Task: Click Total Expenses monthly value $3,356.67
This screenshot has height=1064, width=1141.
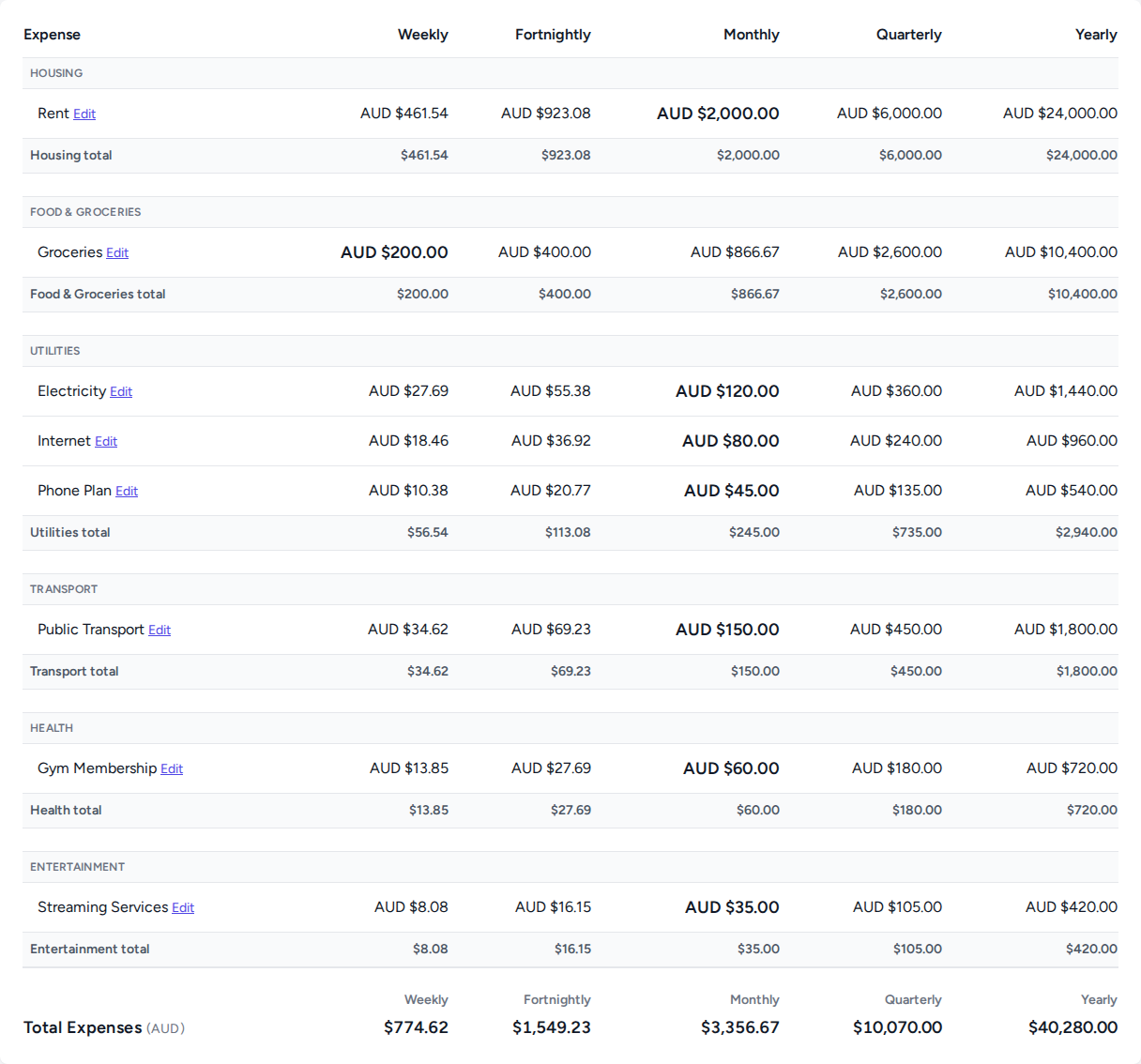Action: pyautogui.click(x=740, y=1027)
